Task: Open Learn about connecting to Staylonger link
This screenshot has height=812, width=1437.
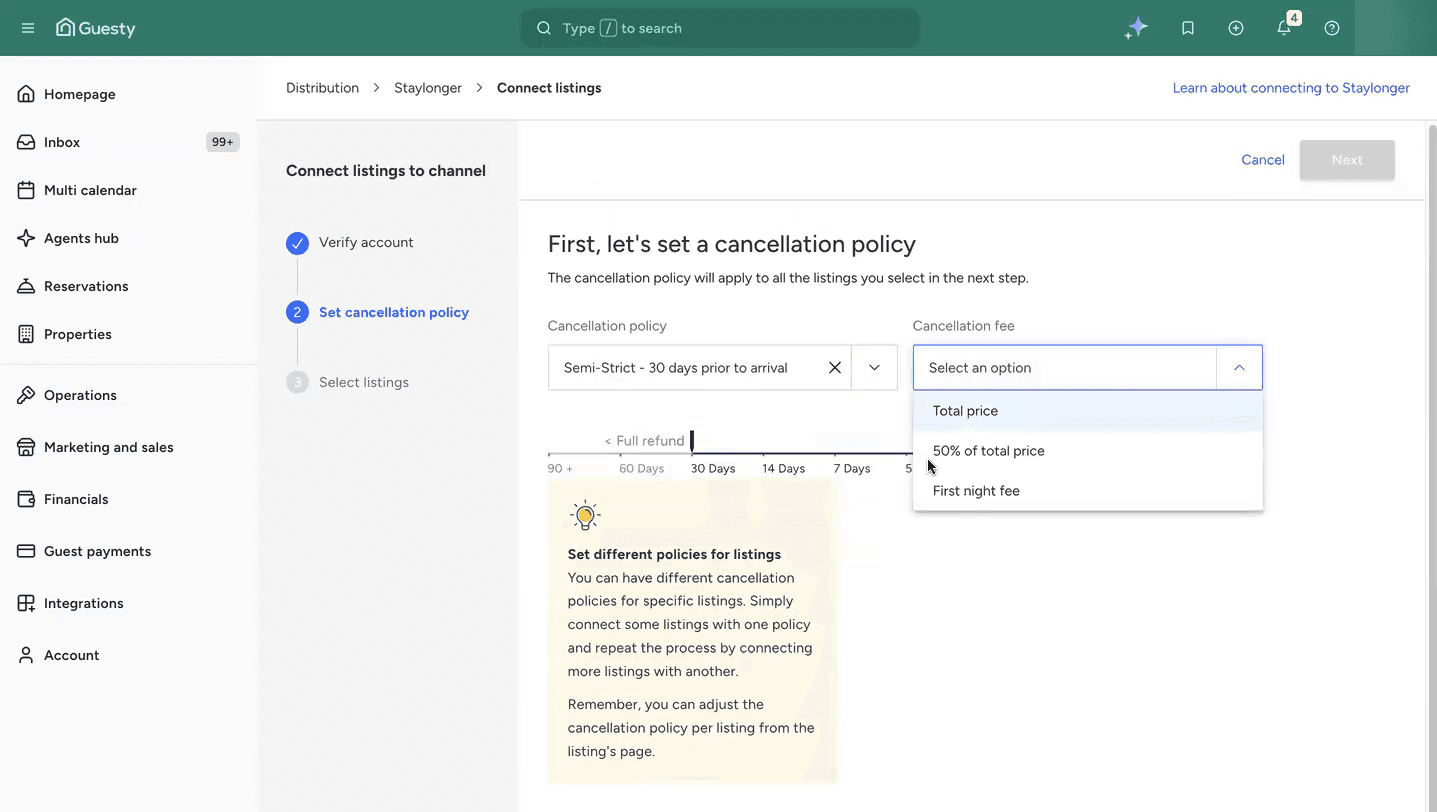Action: pyautogui.click(x=1291, y=88)
